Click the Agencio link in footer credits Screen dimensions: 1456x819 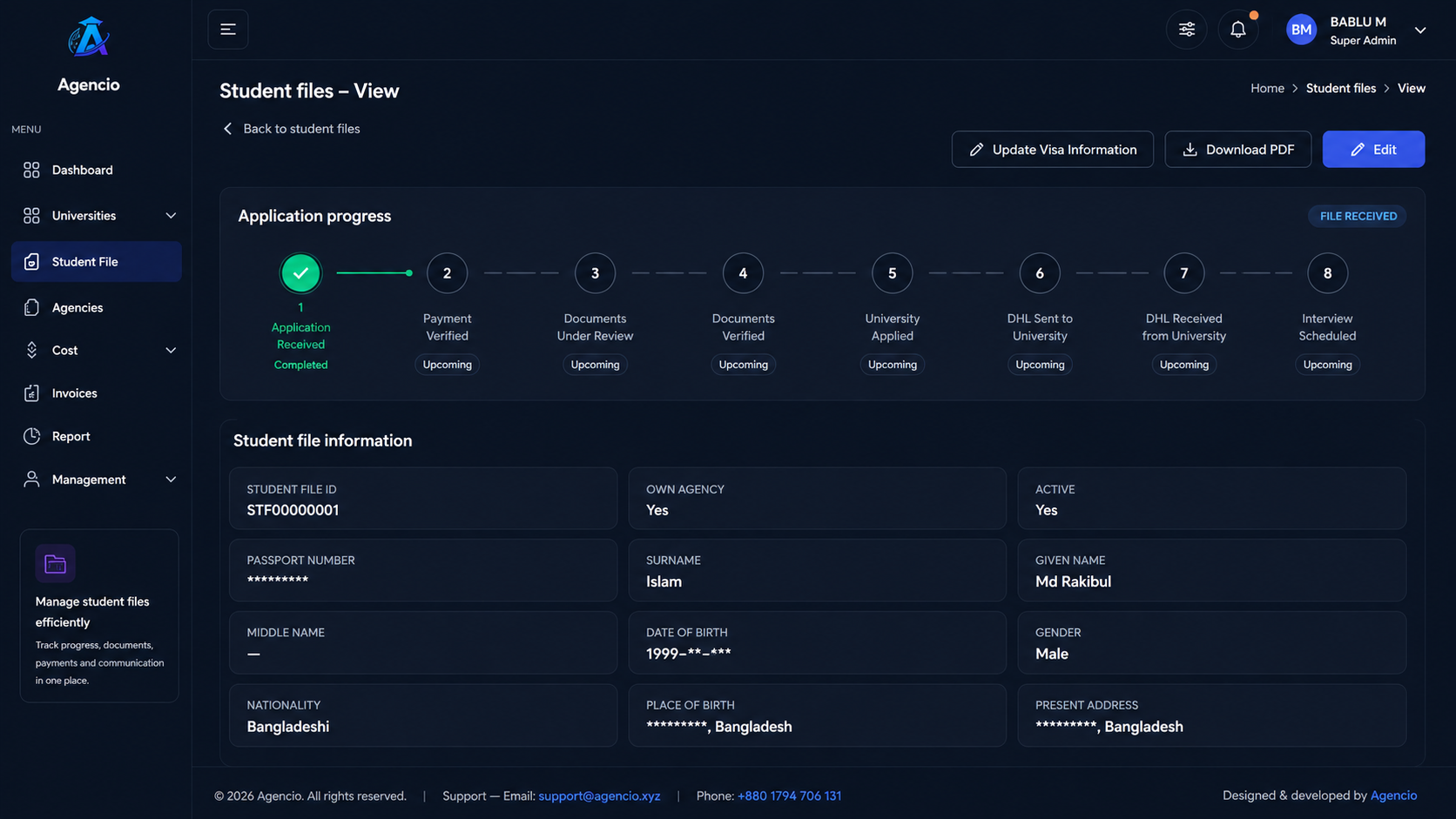coord(1393,796)
